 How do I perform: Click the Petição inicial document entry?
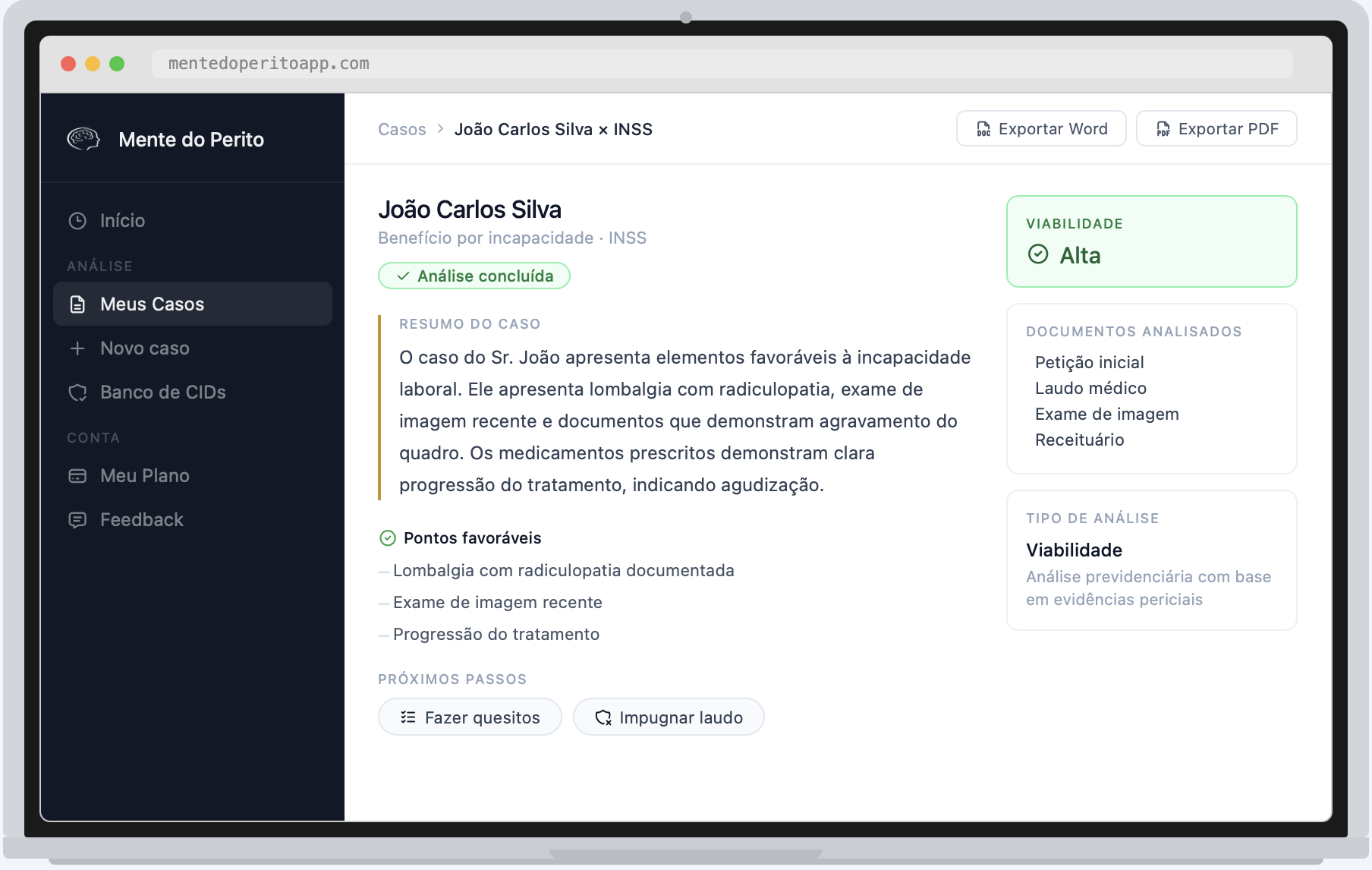coord(1090,363)
